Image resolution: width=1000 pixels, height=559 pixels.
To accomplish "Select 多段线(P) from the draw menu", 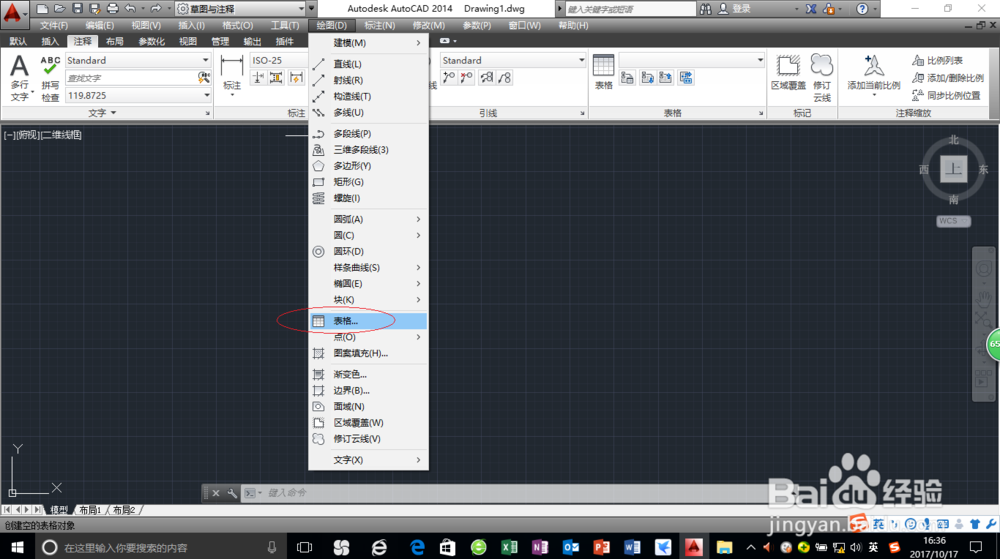I will pos(368,133).
